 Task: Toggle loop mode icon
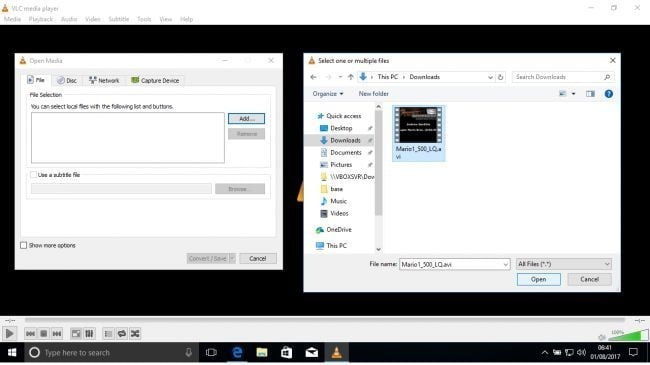click(121, 333)
